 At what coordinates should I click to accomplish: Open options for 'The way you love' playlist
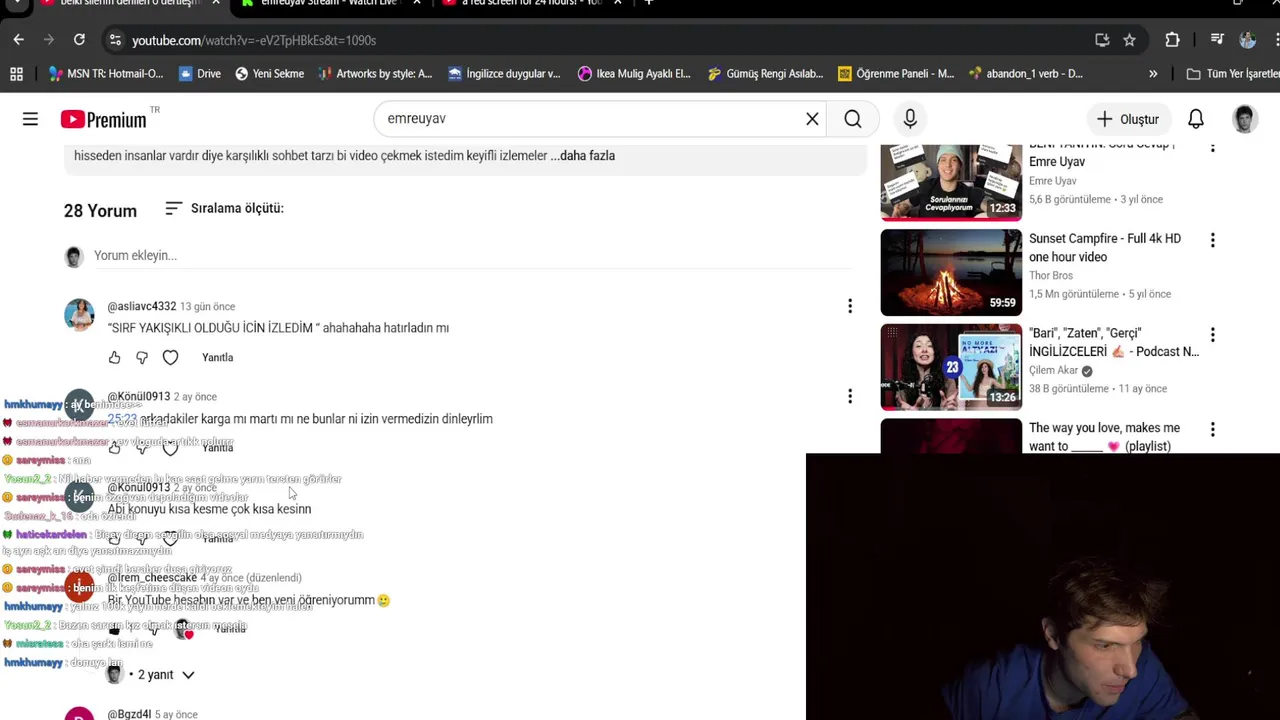[x=1212, y=429]
